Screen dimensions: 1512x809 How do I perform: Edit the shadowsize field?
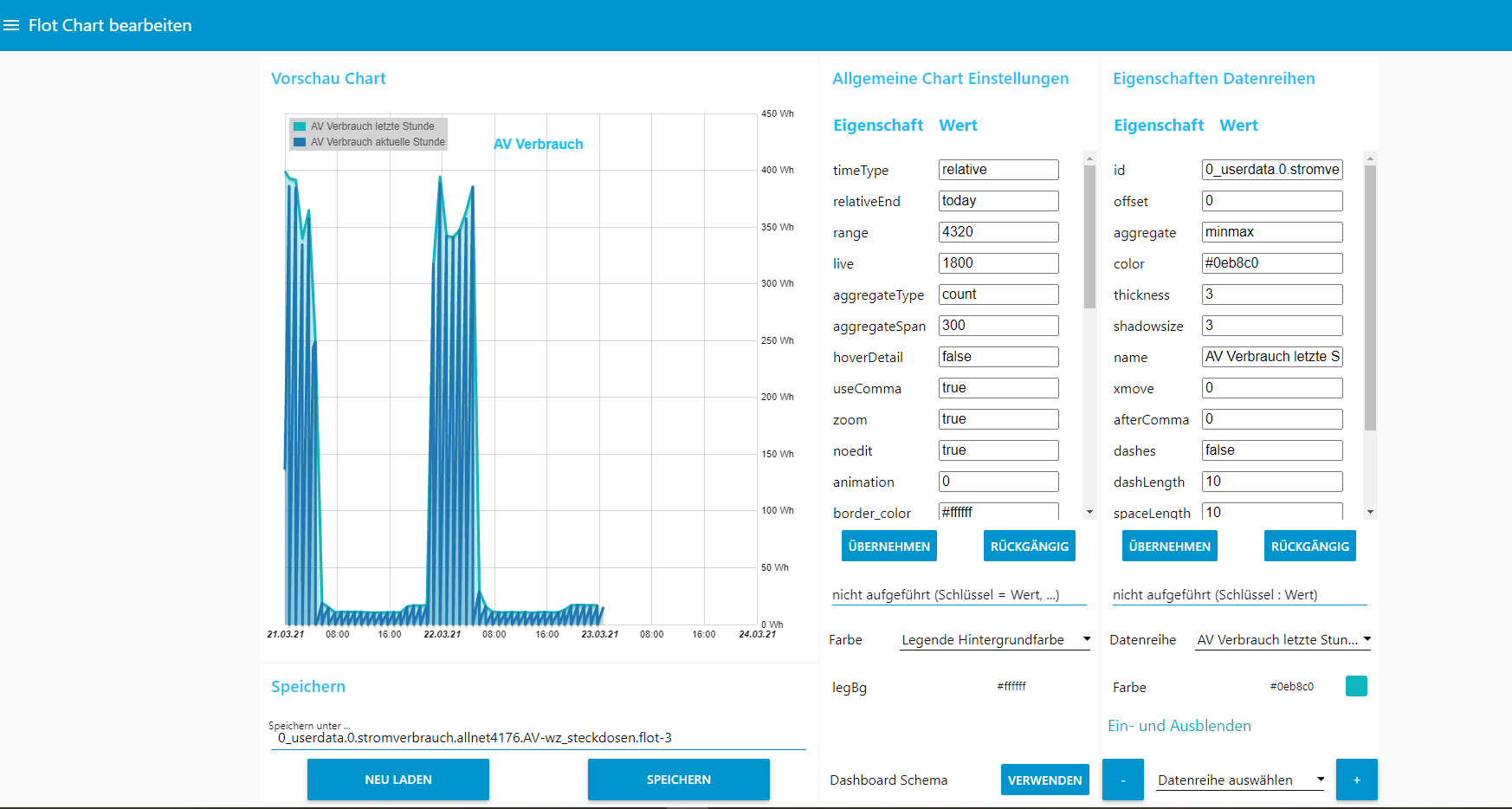(x=1272, y=326)
